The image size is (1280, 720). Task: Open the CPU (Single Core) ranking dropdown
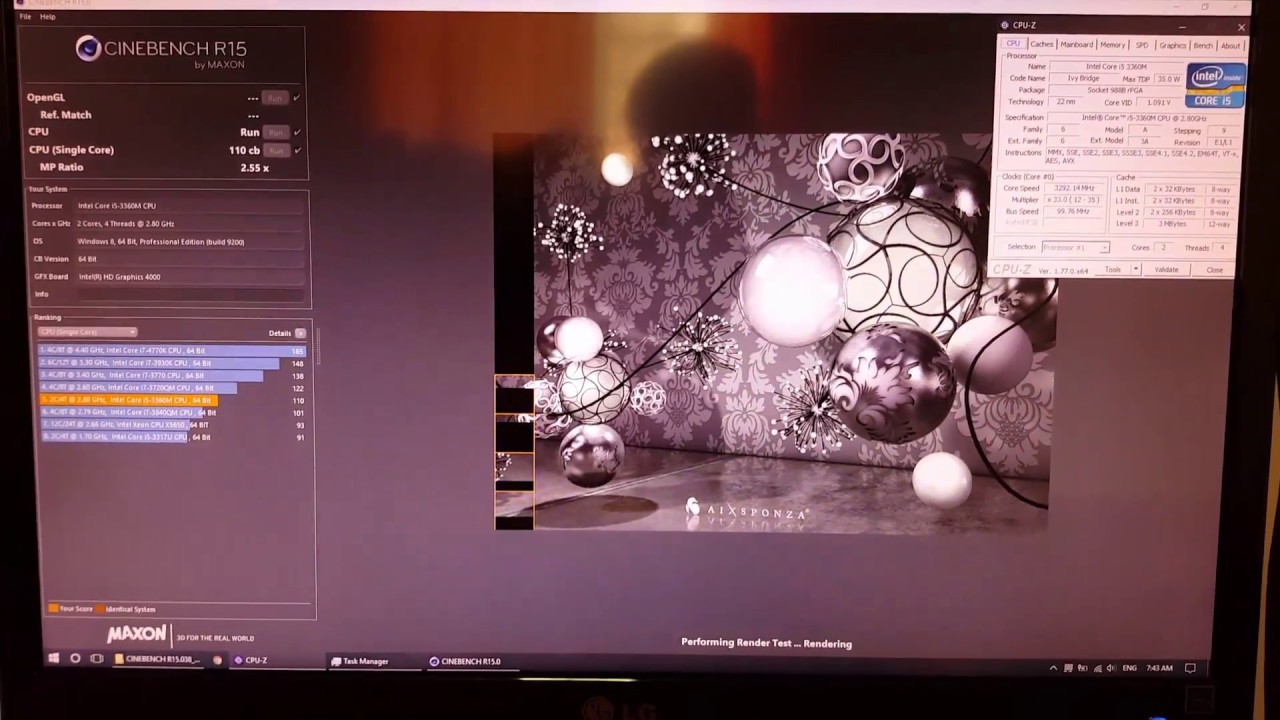coord(87,332)
